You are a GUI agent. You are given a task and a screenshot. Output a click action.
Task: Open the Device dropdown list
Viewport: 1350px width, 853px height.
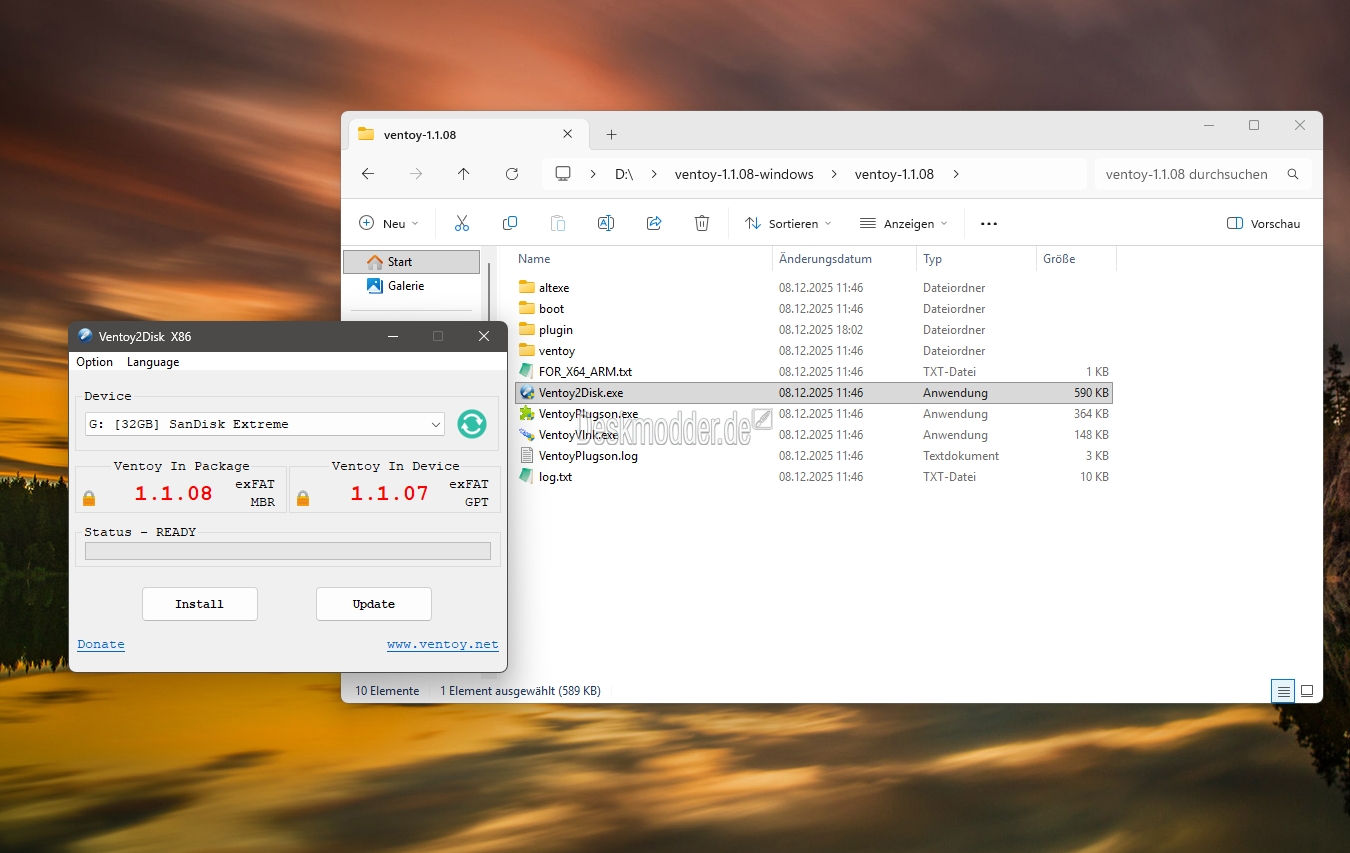point(265,424)
